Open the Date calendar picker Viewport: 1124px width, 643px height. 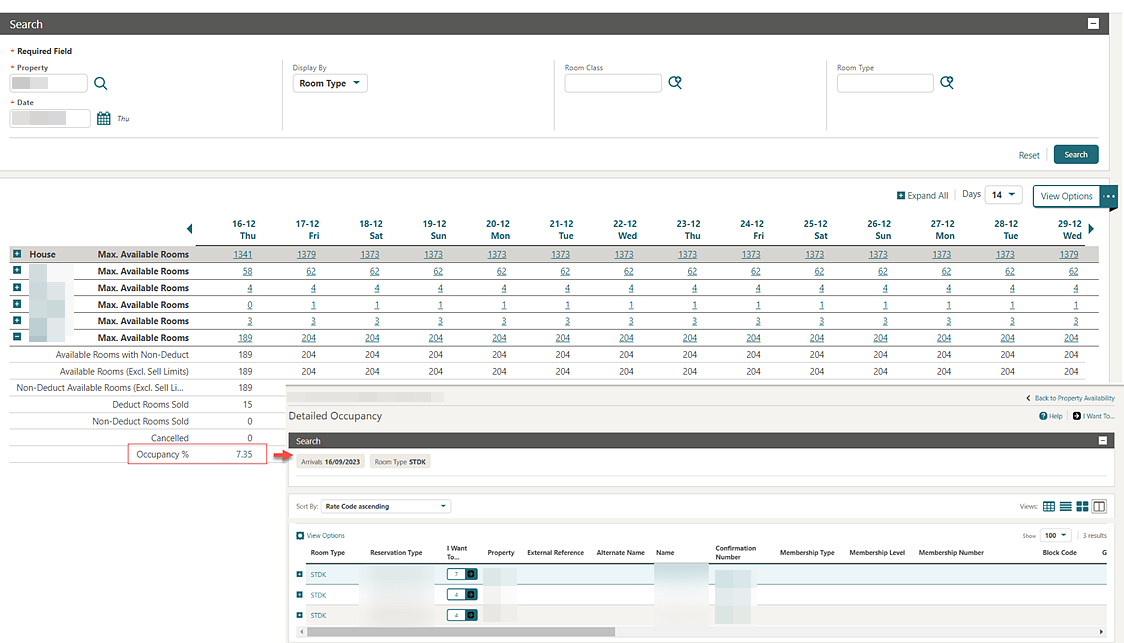104,119
